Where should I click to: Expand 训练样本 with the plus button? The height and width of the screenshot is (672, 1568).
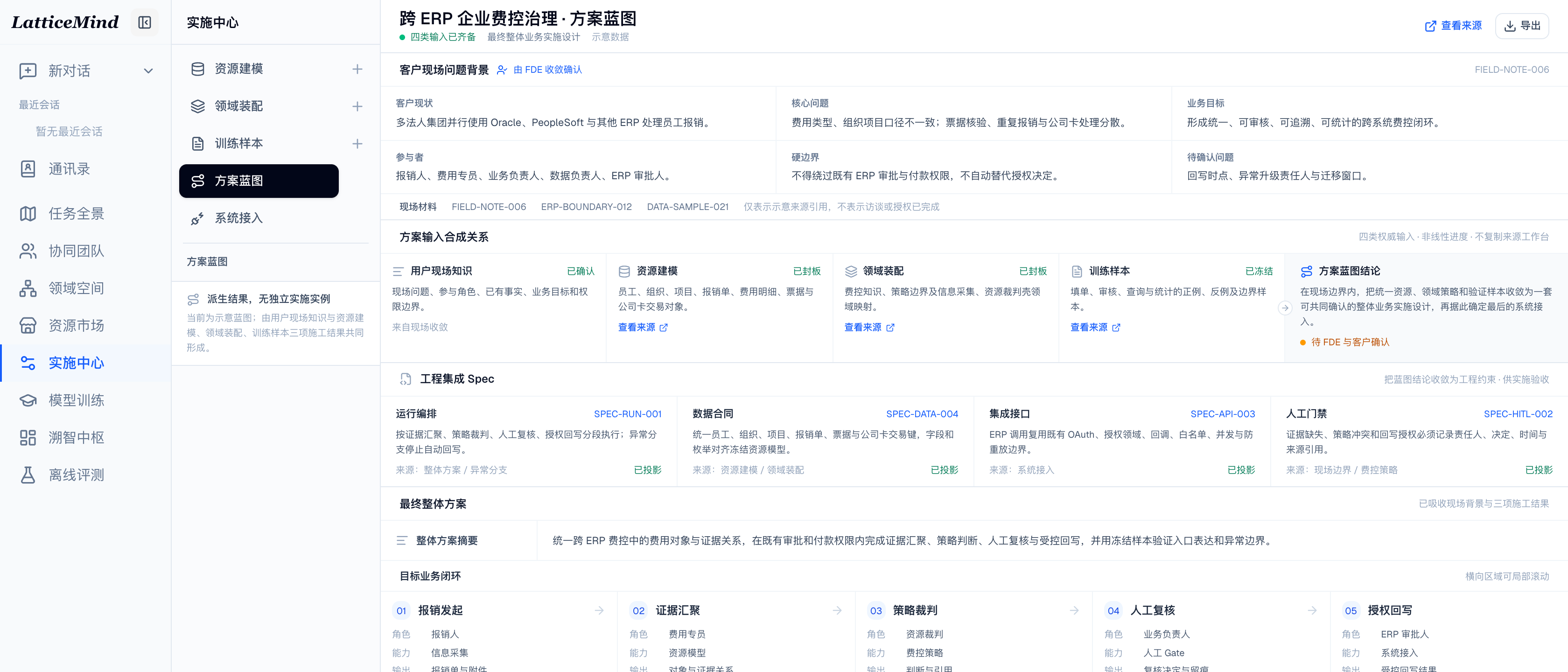(357, 144)
